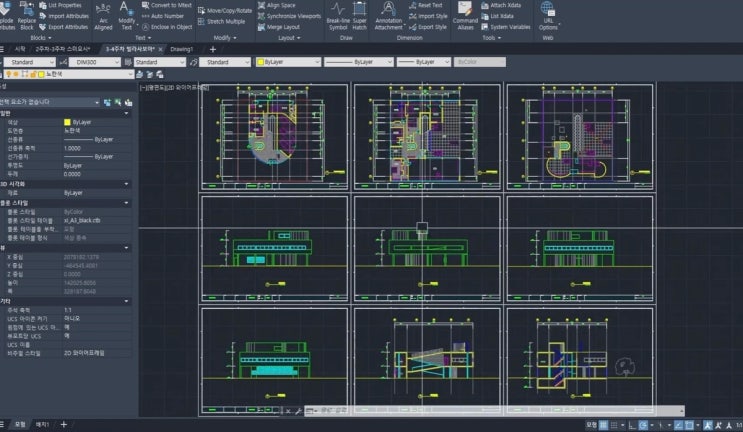
Task: Open the 노란색 layer dropdown
Action: pyautogui.click(x=69, y=74)
